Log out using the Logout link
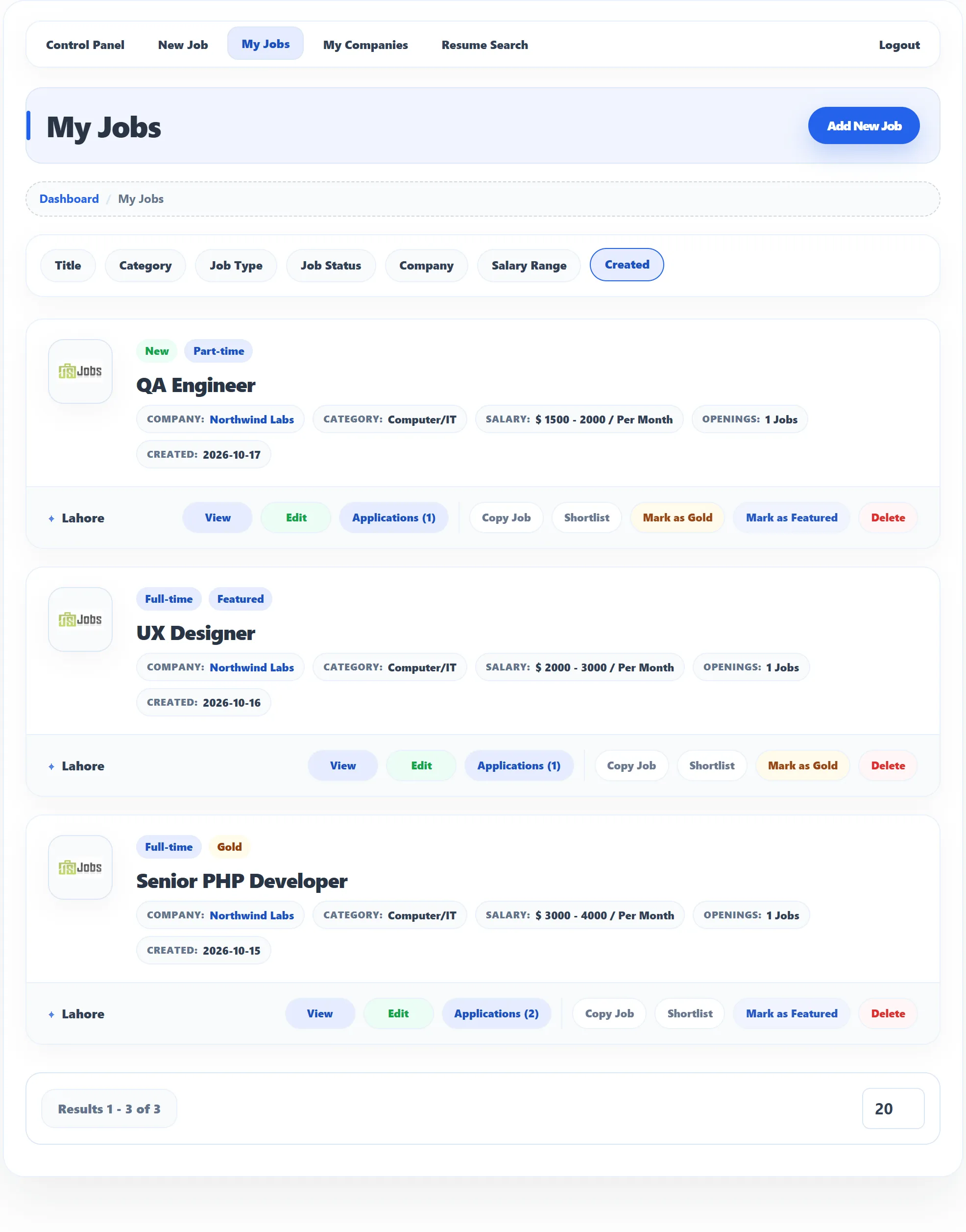The width and height of the screenshot is (966, 1232). pyautogui.click(x=899, y=45)
